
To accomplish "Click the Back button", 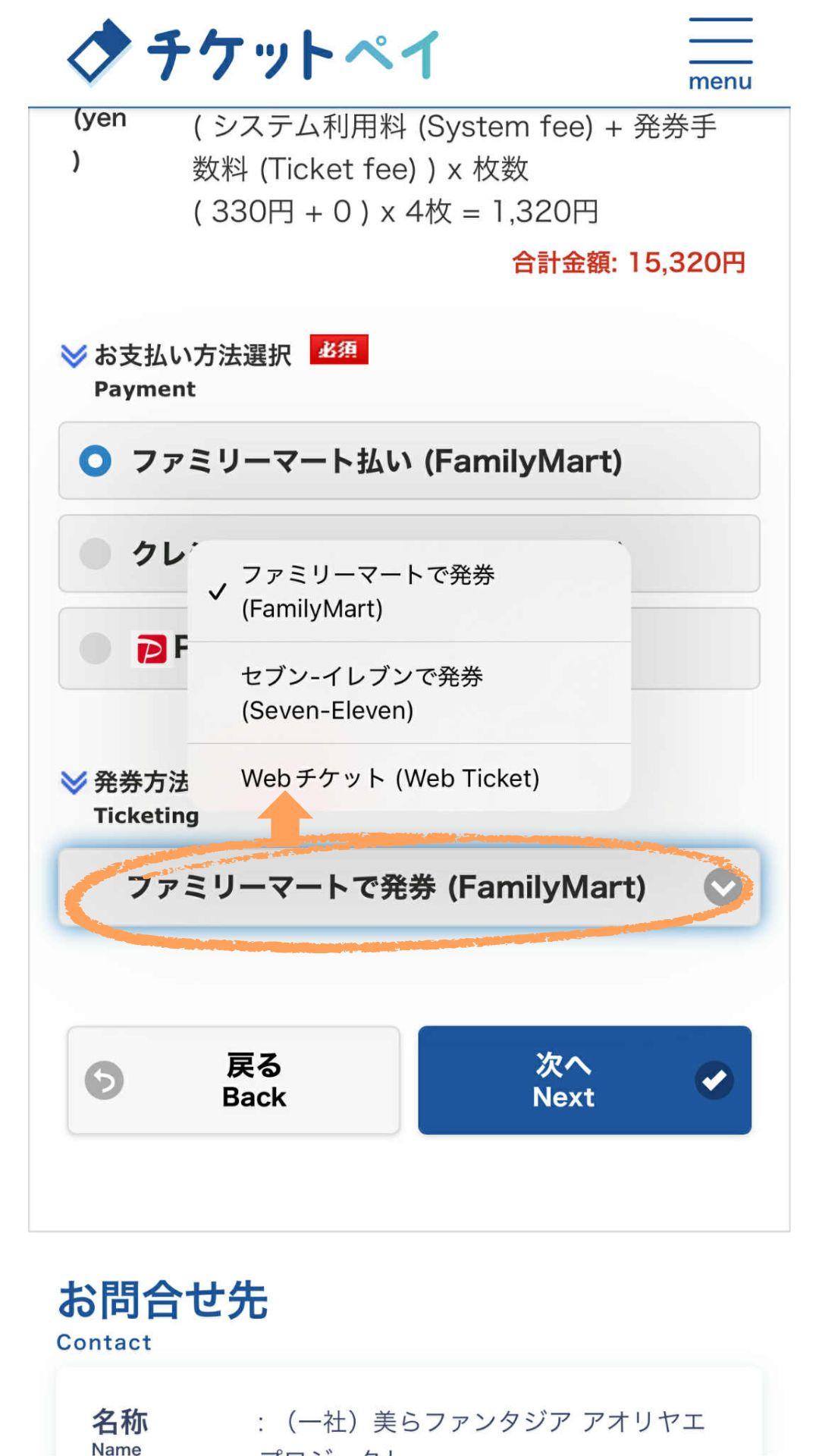I will [x=234, y=1081].
